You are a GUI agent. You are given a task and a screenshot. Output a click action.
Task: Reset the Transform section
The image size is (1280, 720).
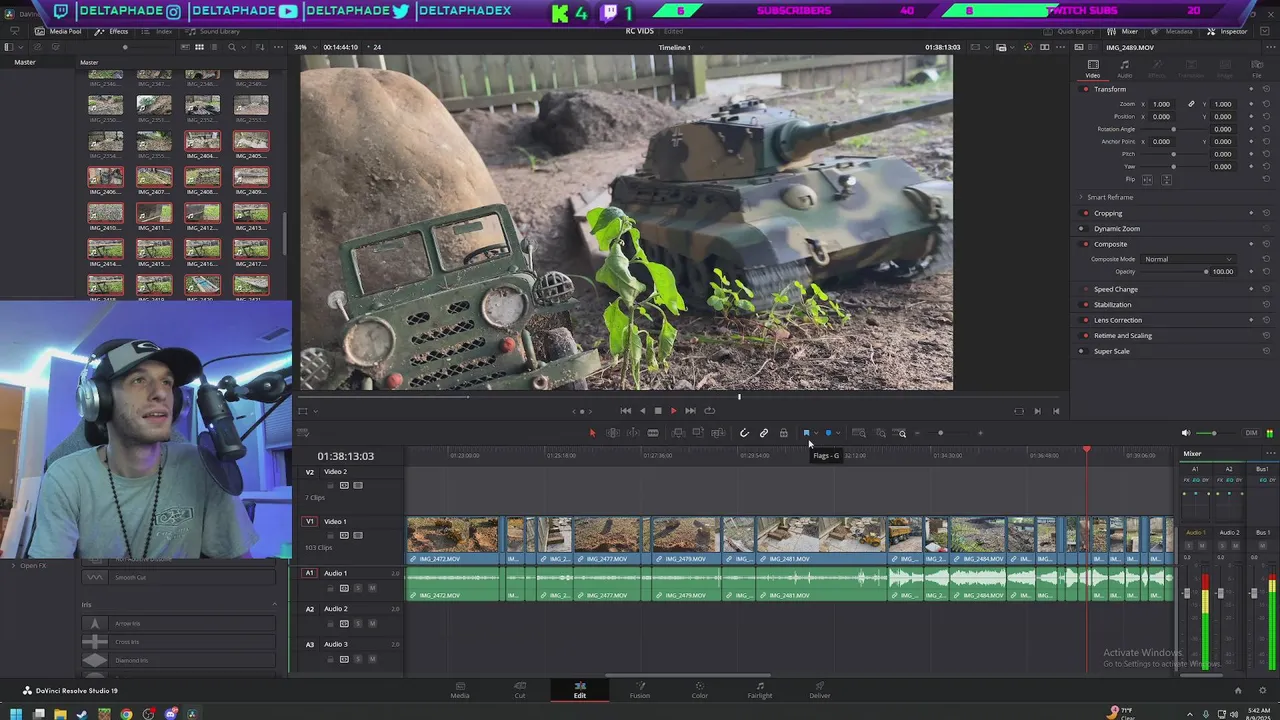click(1266, 89)
